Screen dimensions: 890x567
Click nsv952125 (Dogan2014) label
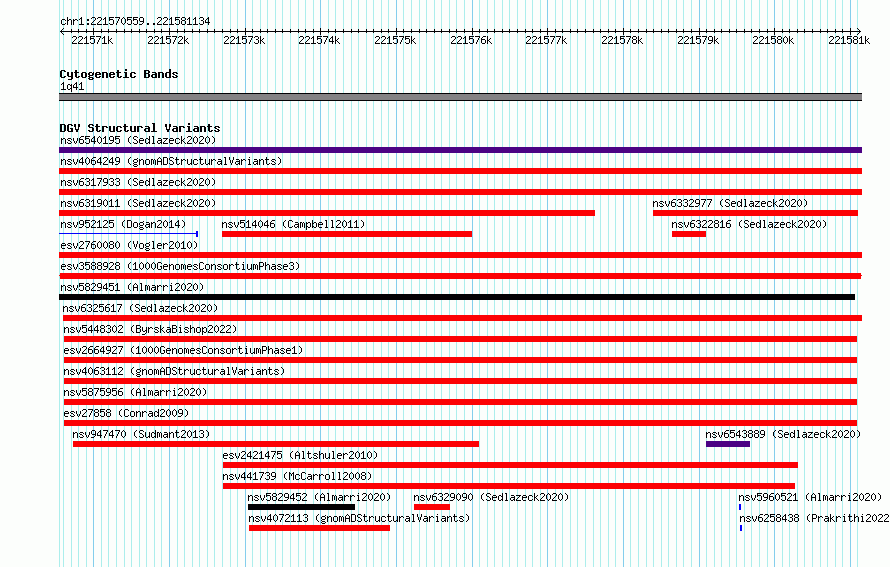coord(123,224)
